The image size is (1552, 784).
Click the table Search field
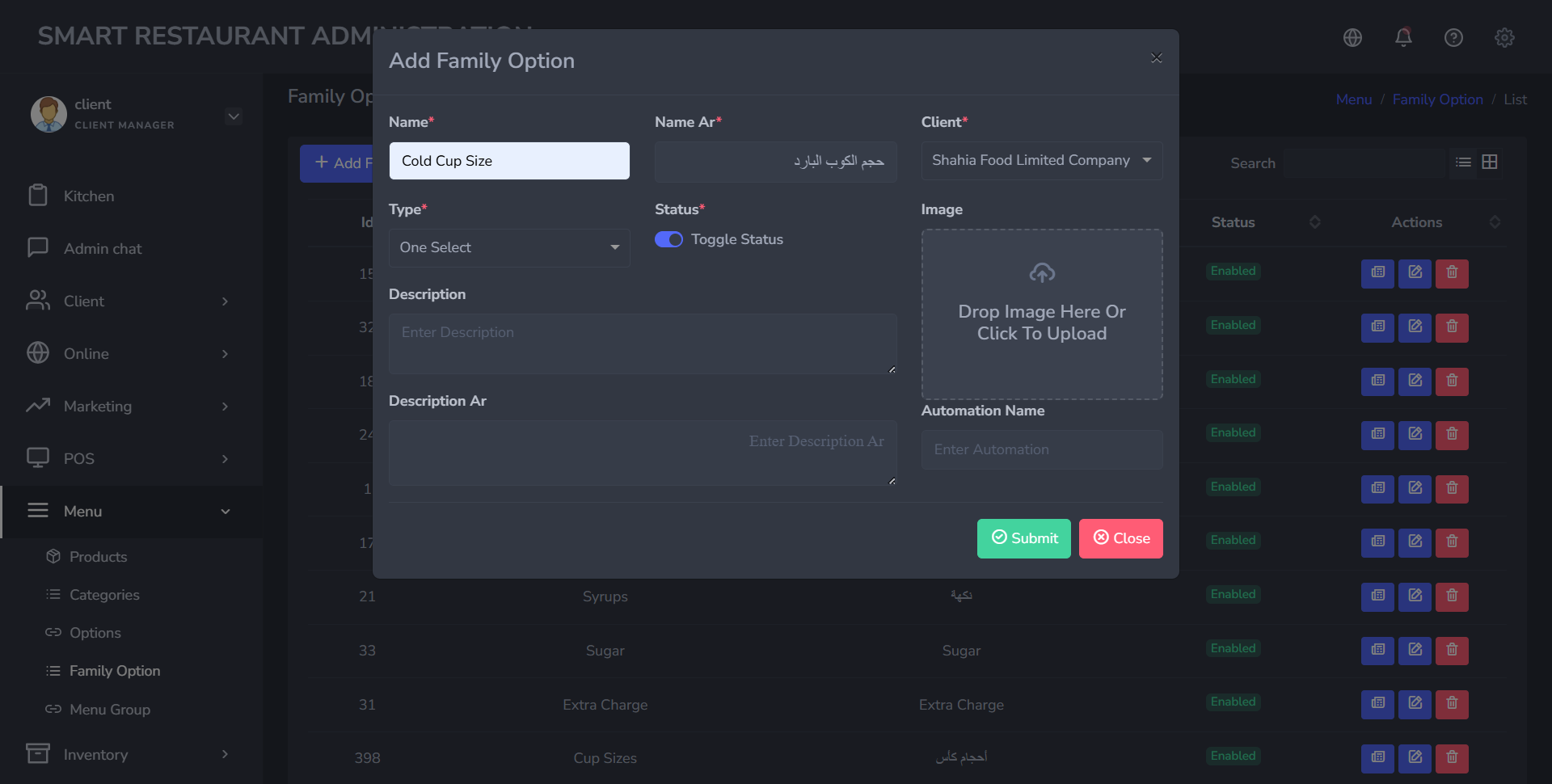point(1364,163)
